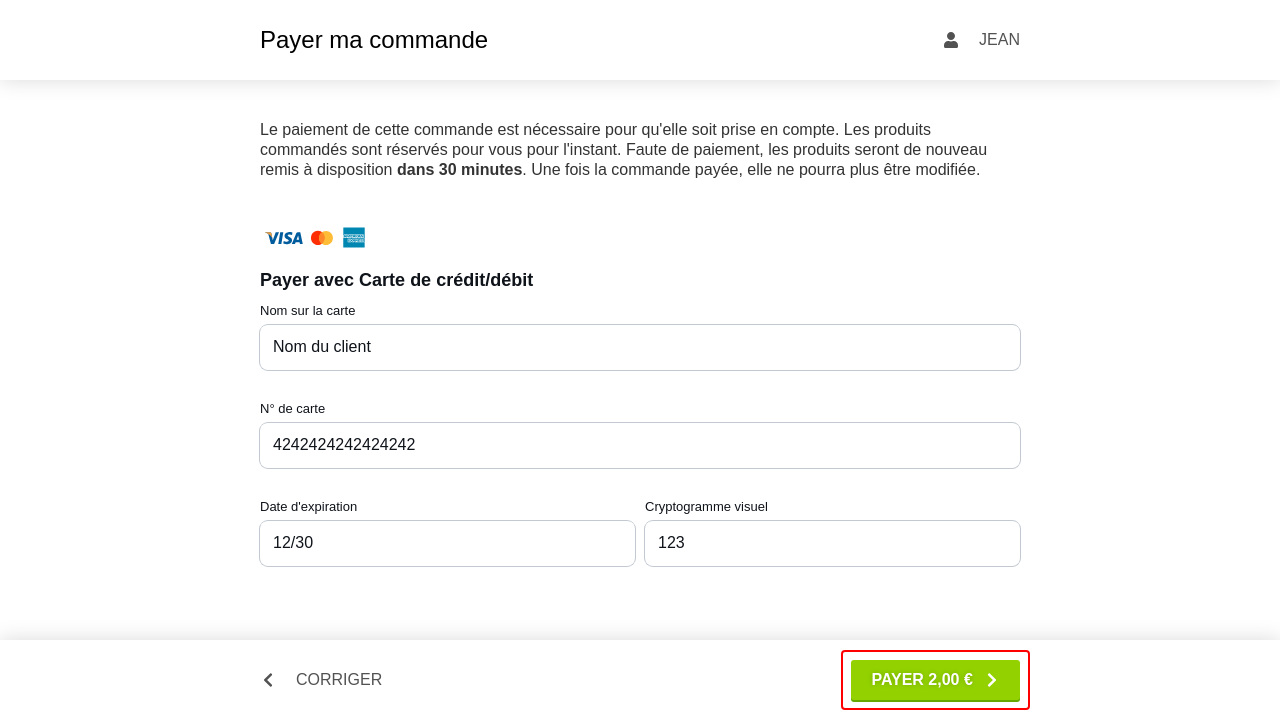This screenshot has height=720, width=1280.
Task: Click the 'Payer ma commande' page title
Action: click(x=374, y=40)
